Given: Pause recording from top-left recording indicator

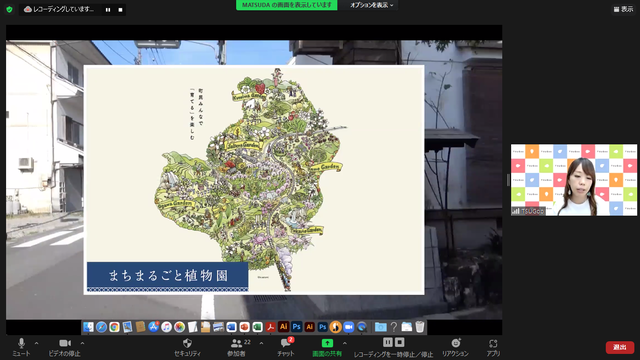Looking at the screenshot, I should pyautogui.click(x=108, y=10).
